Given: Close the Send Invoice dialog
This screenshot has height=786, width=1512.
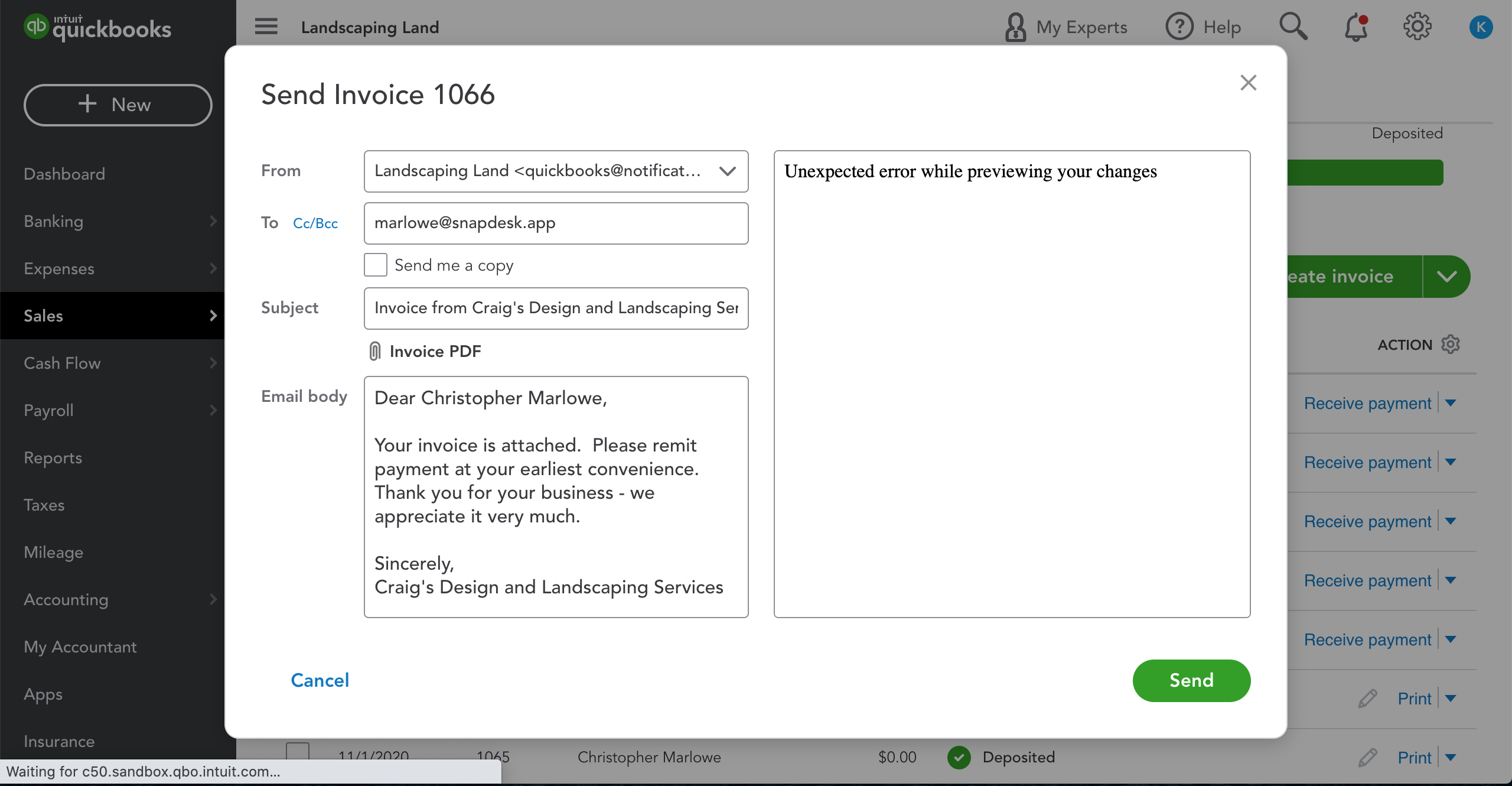Looking at the screenshot, I should (1248, 83).
